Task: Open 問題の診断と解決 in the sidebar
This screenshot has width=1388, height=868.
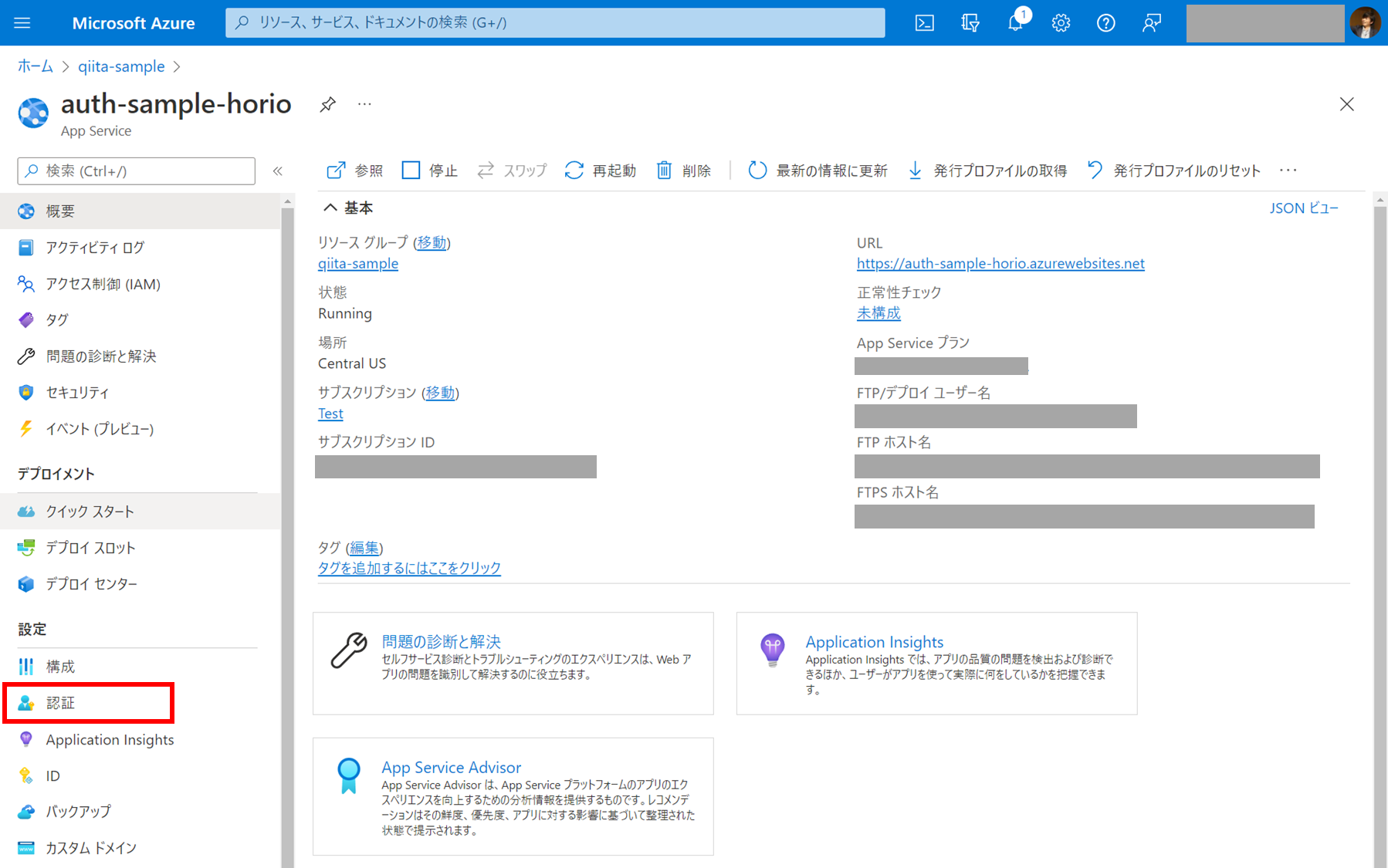Action: [x=140, y=356]
